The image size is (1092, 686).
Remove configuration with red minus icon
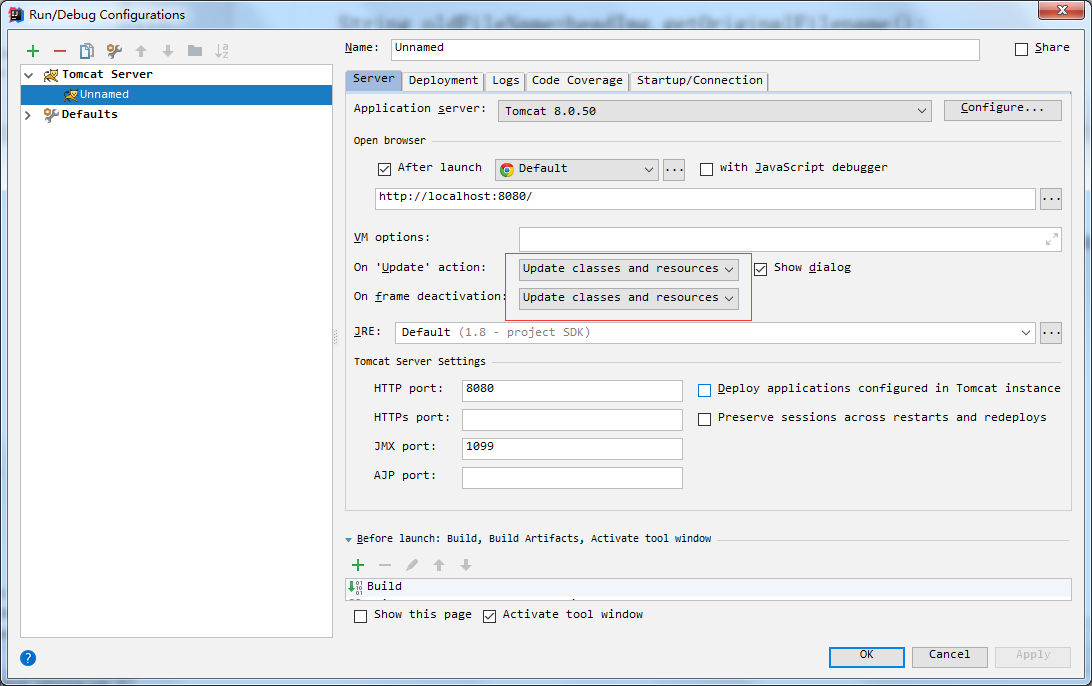(60, 51)
